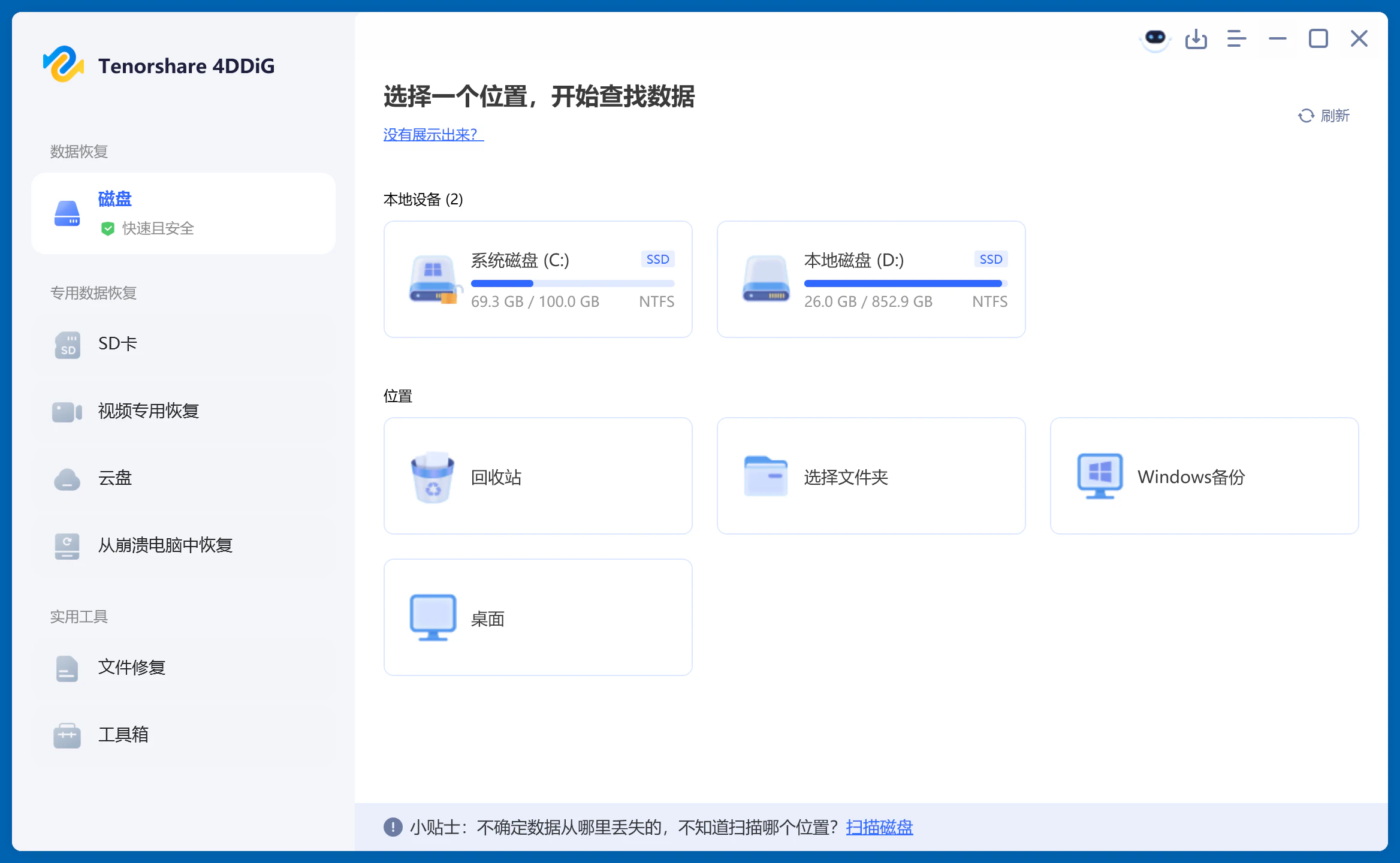Click the download/import icon in title bar
The width and height of the screenshot is (1400, 863).
(x=1196, y=39)
